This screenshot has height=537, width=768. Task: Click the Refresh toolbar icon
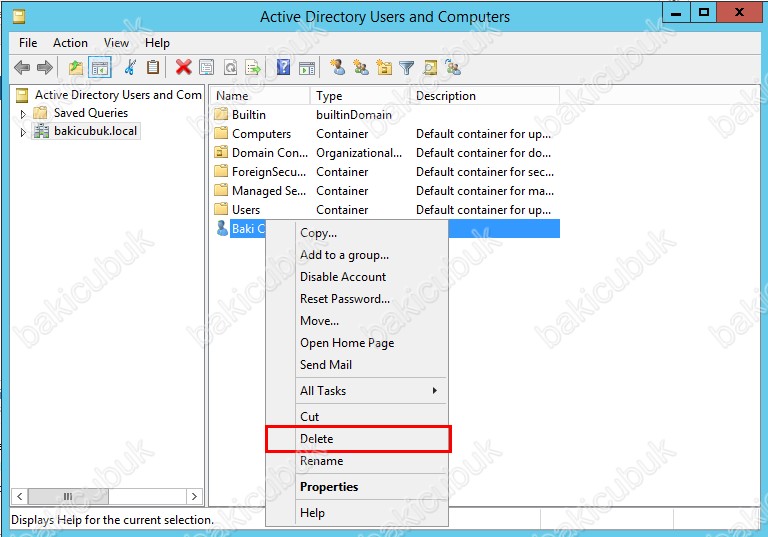tap(230, 67)
